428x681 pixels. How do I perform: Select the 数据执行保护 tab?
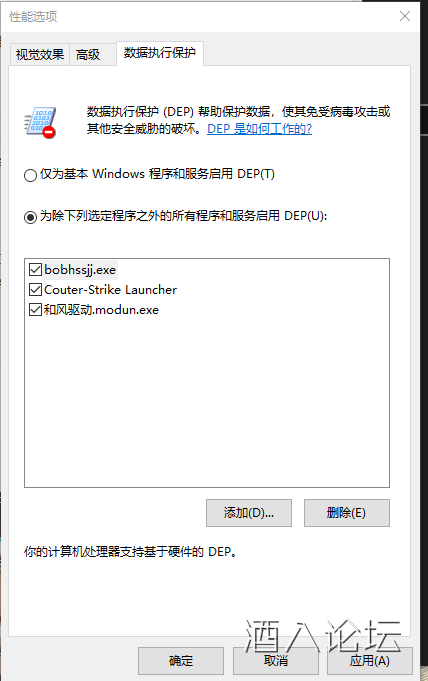(159, 53)
